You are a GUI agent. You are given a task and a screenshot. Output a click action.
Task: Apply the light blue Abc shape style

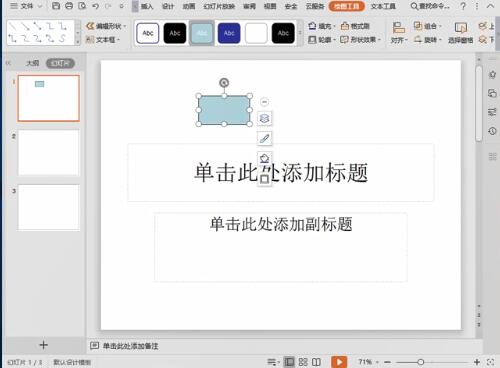pyautogui.click(x=202, y=33)
